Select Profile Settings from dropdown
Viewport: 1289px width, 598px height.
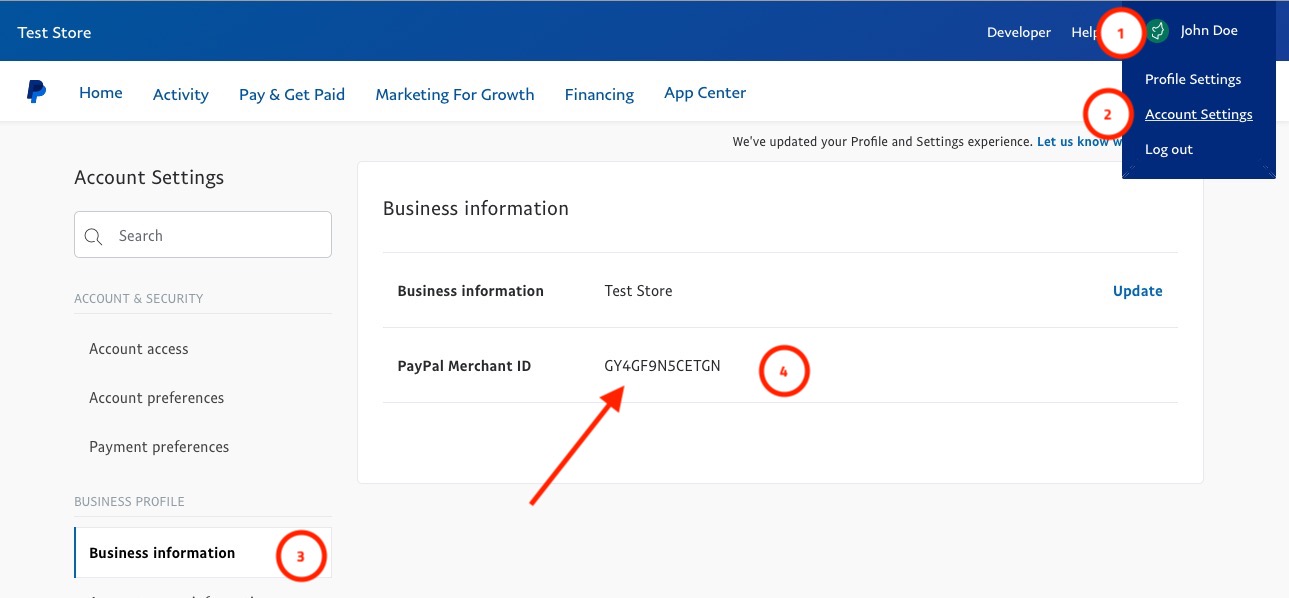point(1193,79)
